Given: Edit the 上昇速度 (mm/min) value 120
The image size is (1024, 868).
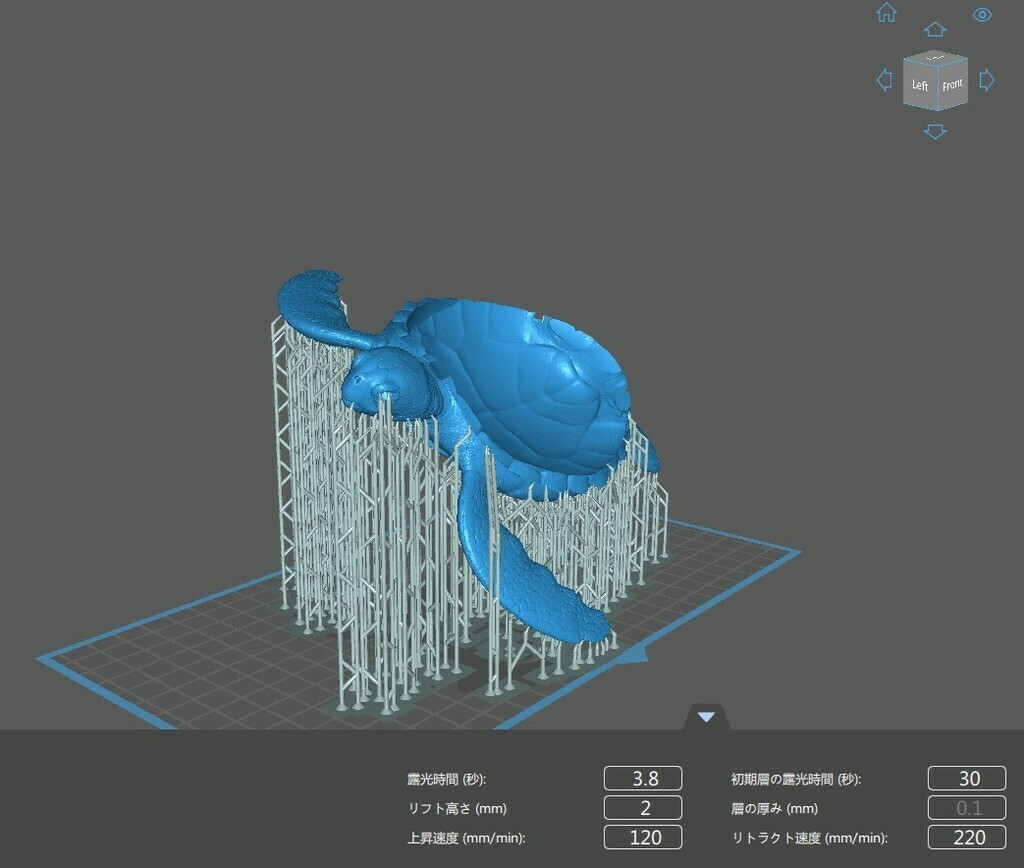Looking at the screenshot, I should pyautogui.click(x=643, y=837).
